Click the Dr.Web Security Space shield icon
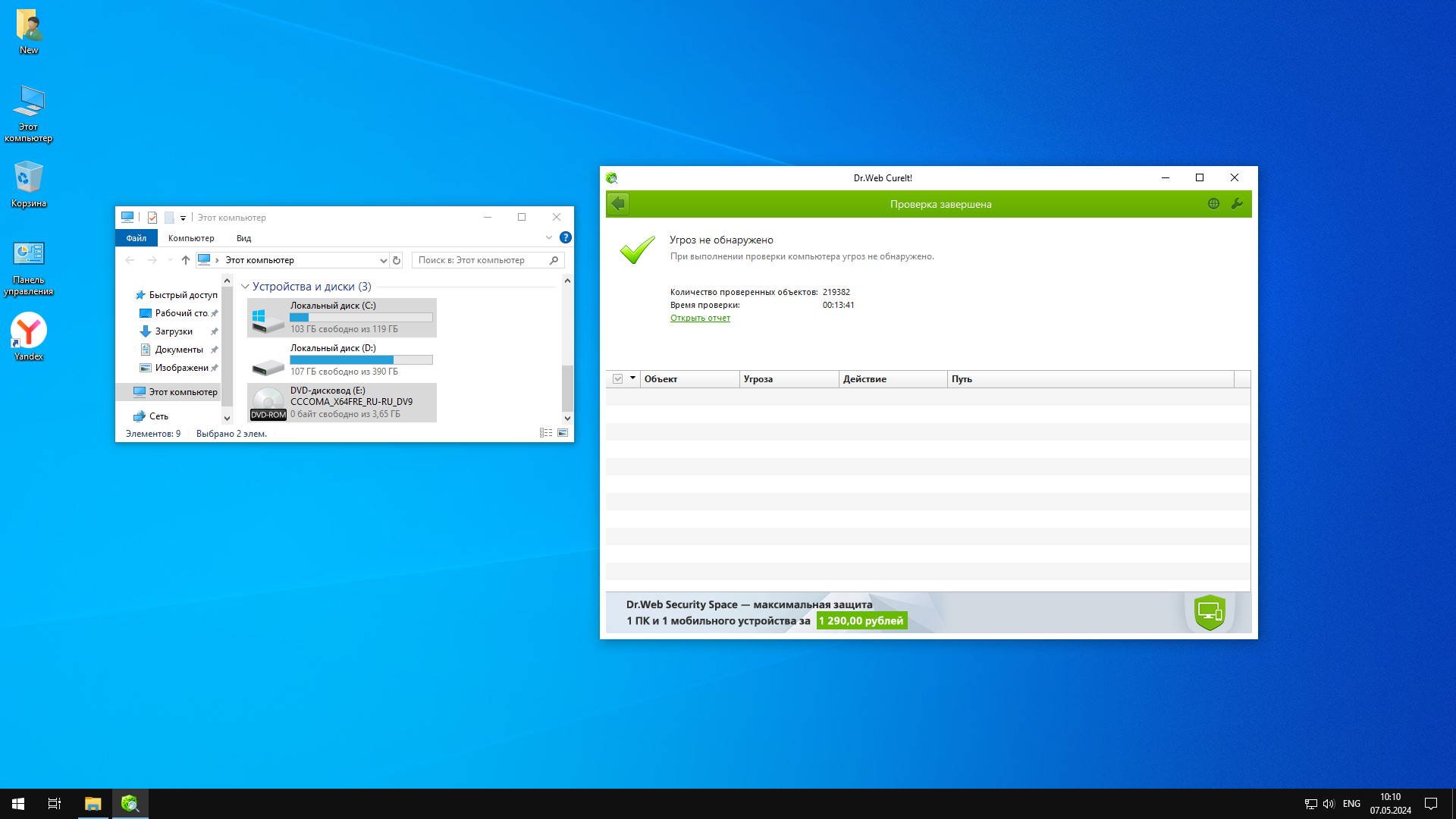The width and height of the screenshot is (1456, 819). pos(1210,612)
